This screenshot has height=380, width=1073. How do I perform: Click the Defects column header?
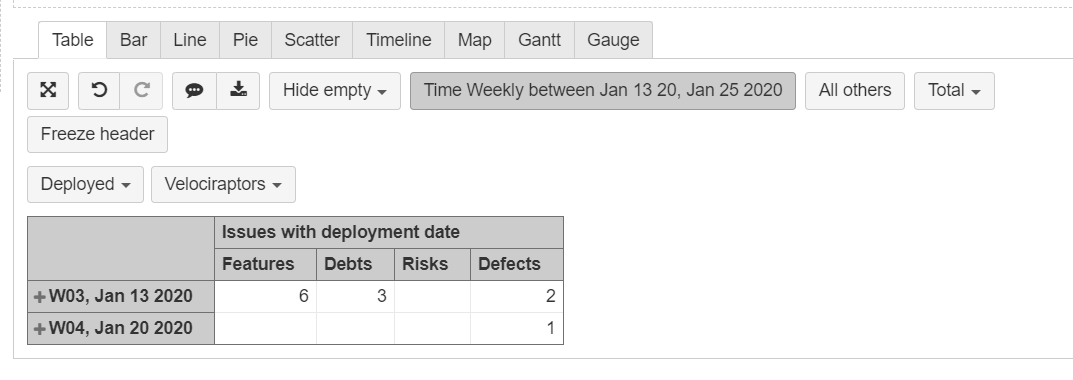click(517, 264)
